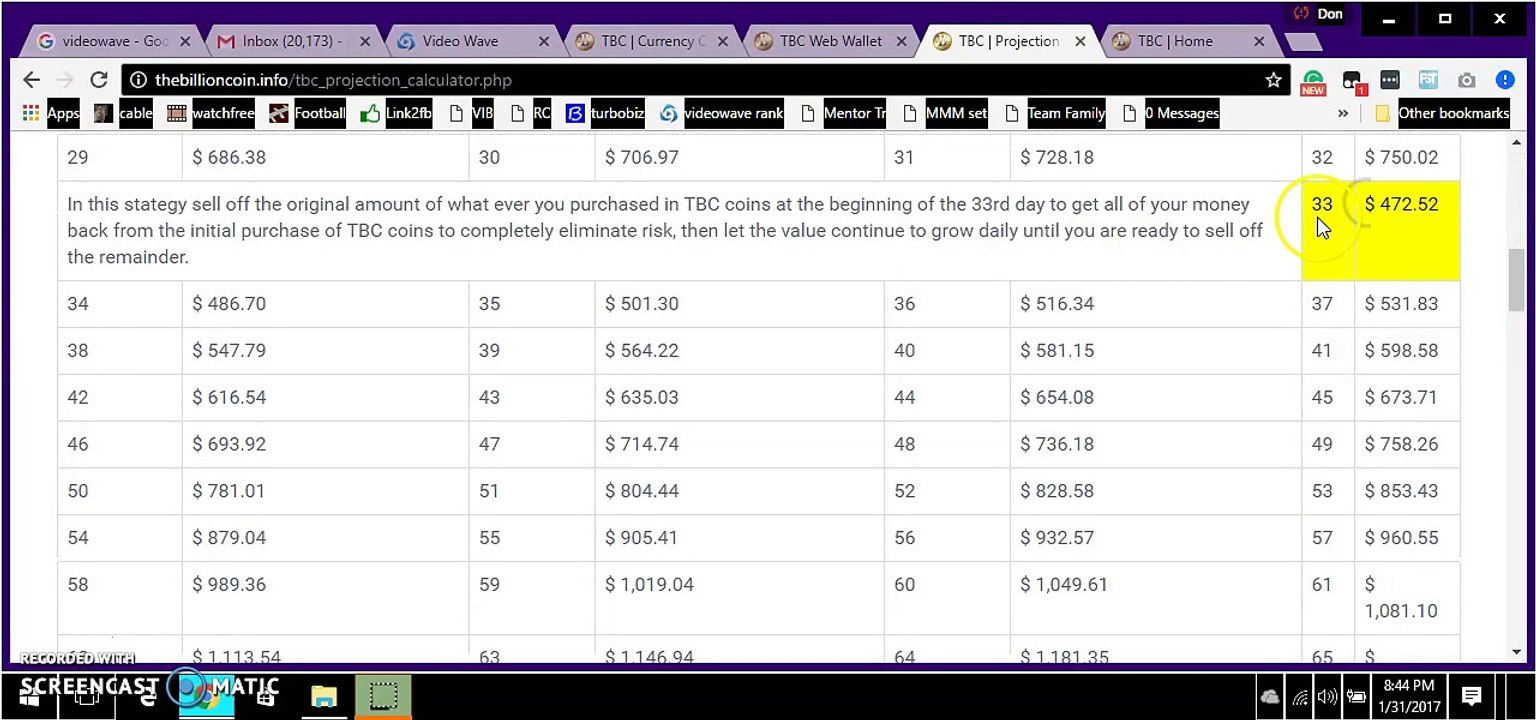Open the camera extension icon
The height and width of the screenshot is (720, 1536).
(x=1466, y=80)
